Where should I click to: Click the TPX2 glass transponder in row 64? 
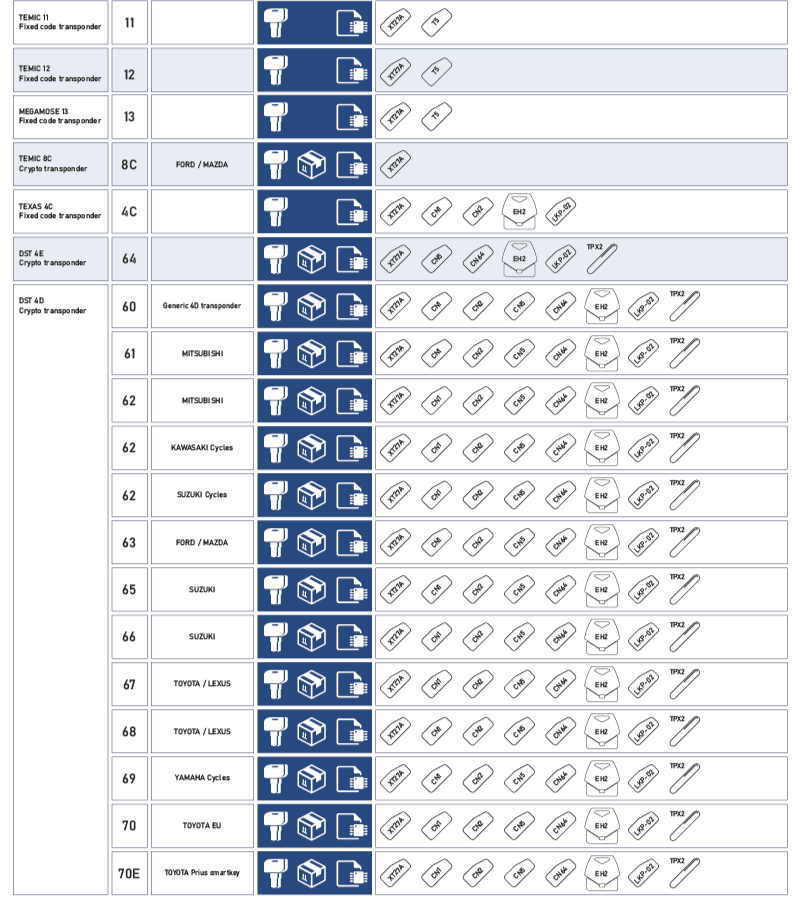pos(601,259)
